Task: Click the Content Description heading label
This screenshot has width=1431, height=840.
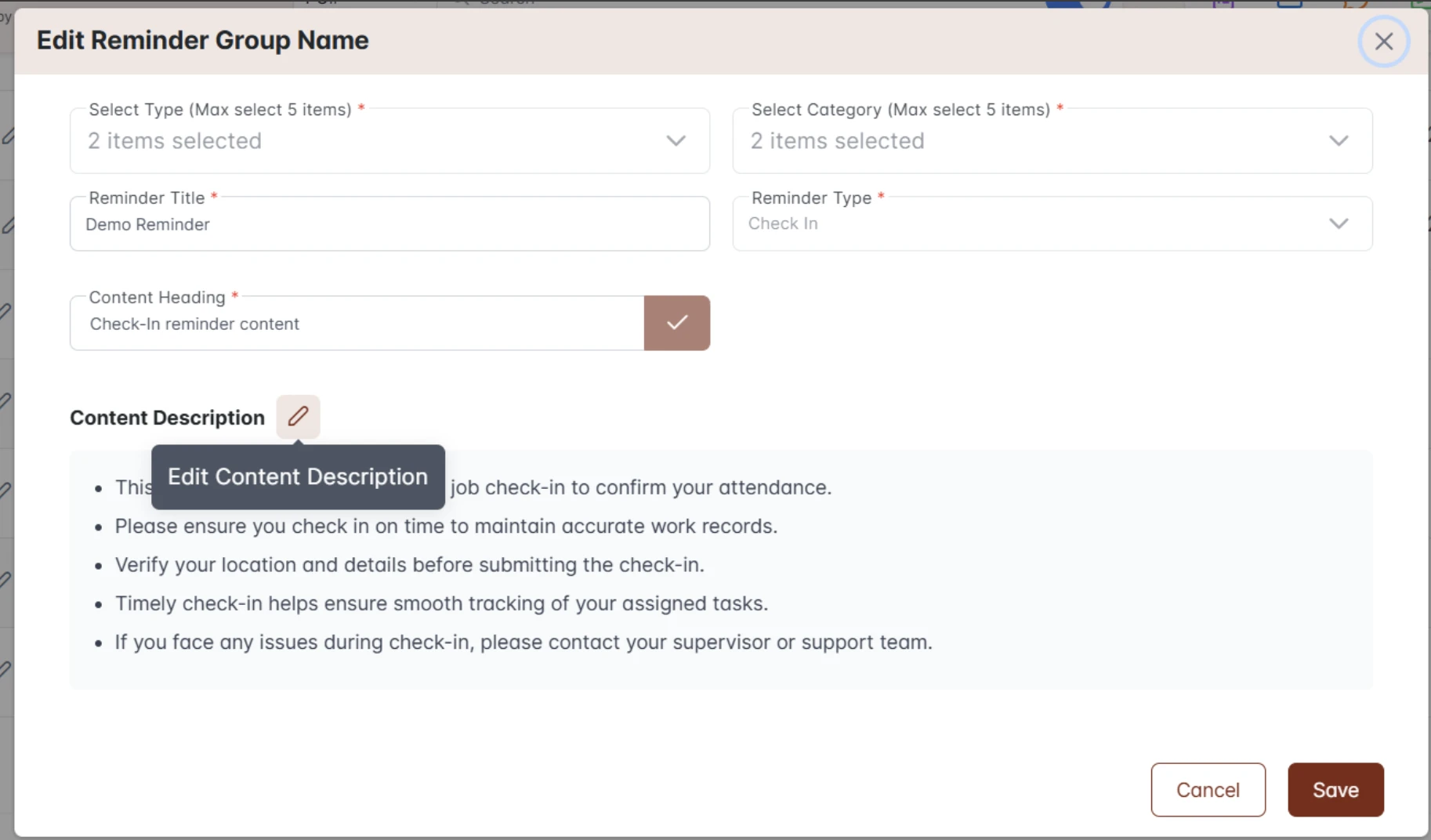Action: (x=167, y=418)
